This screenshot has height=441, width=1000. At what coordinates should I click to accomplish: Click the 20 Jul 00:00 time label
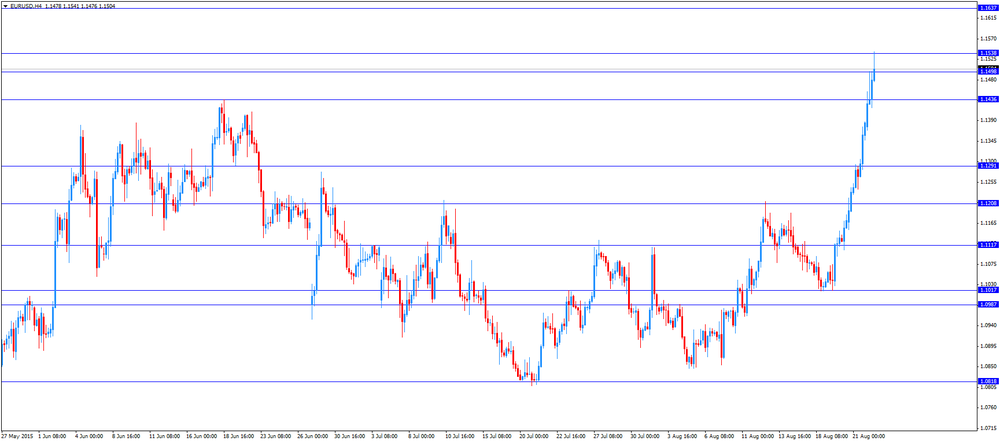click(x=533, y=437)
